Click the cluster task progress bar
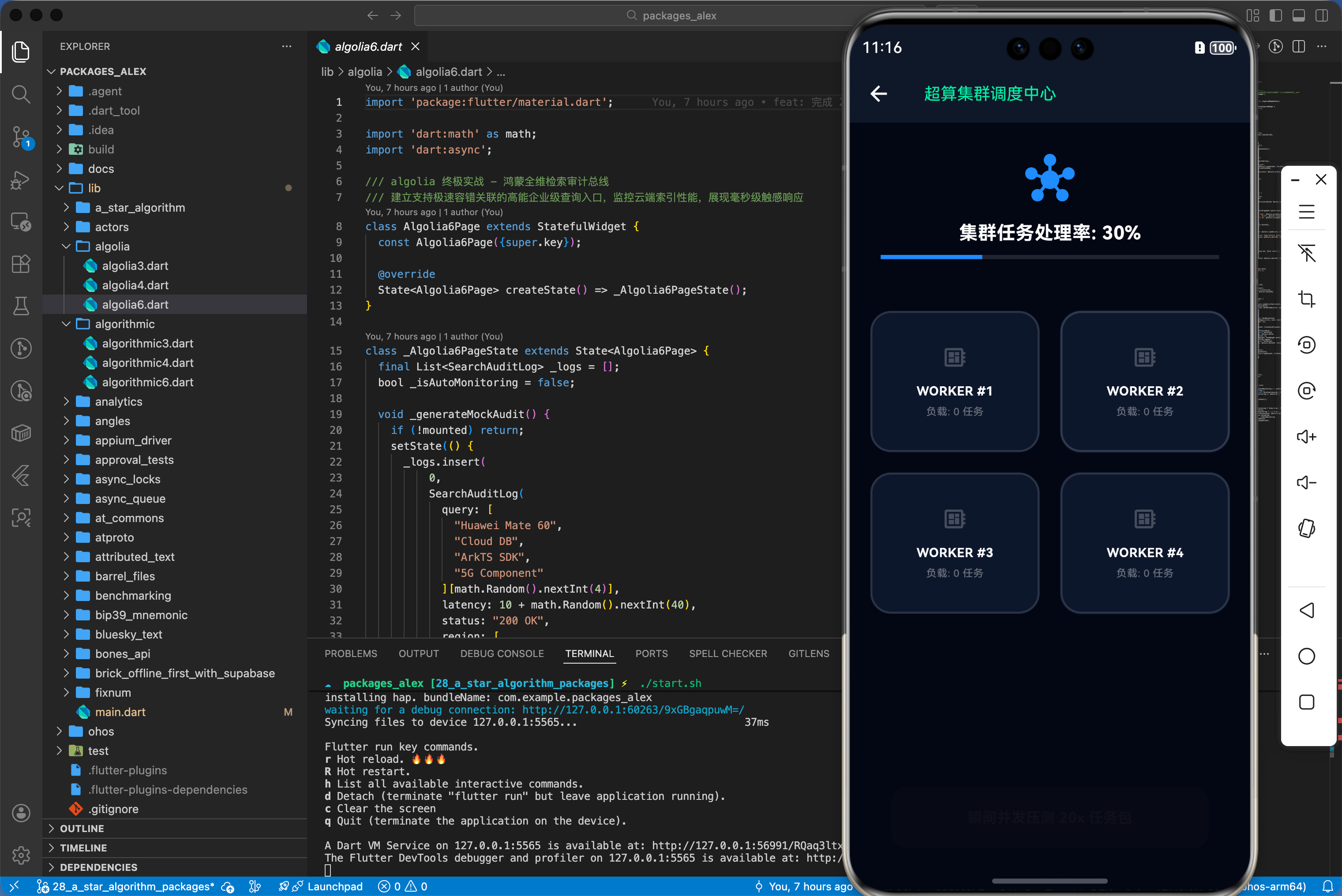The height and width of the screenshot is (896, 1342). (1050, 257)
